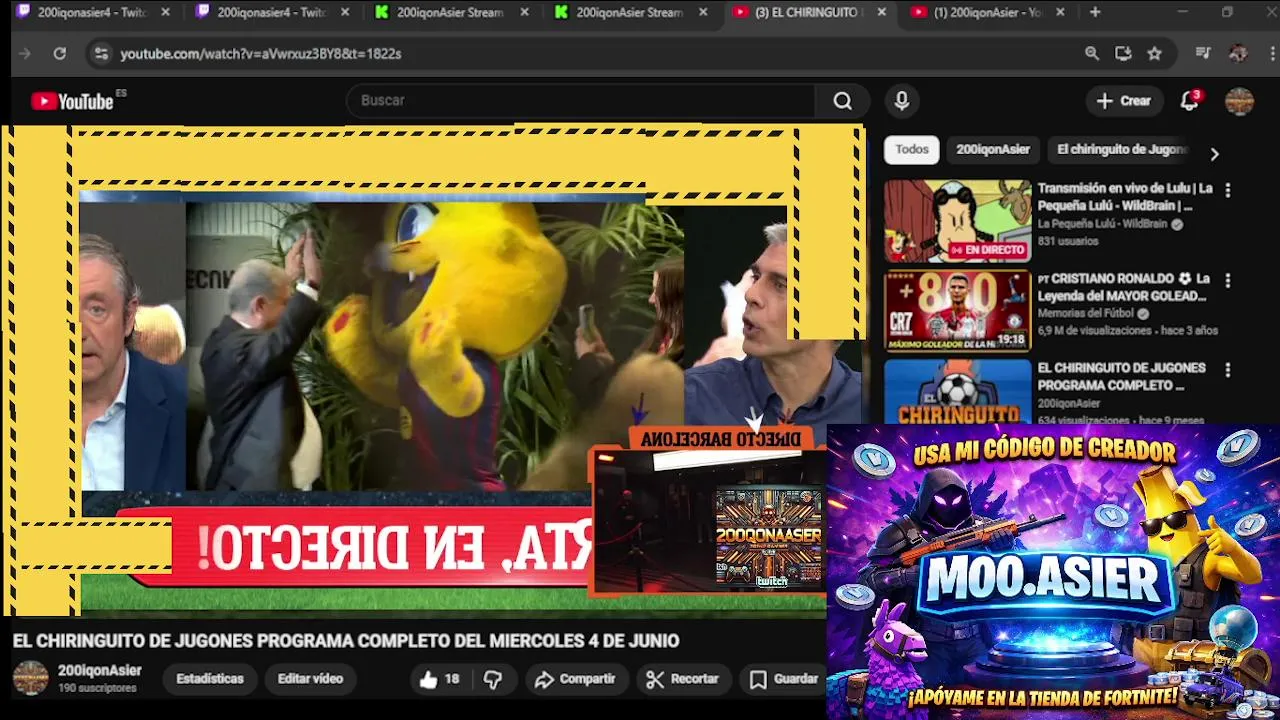1280x720 pixels.
Task: Reload the page with the browser refresh icon
Action: [59, 54]
